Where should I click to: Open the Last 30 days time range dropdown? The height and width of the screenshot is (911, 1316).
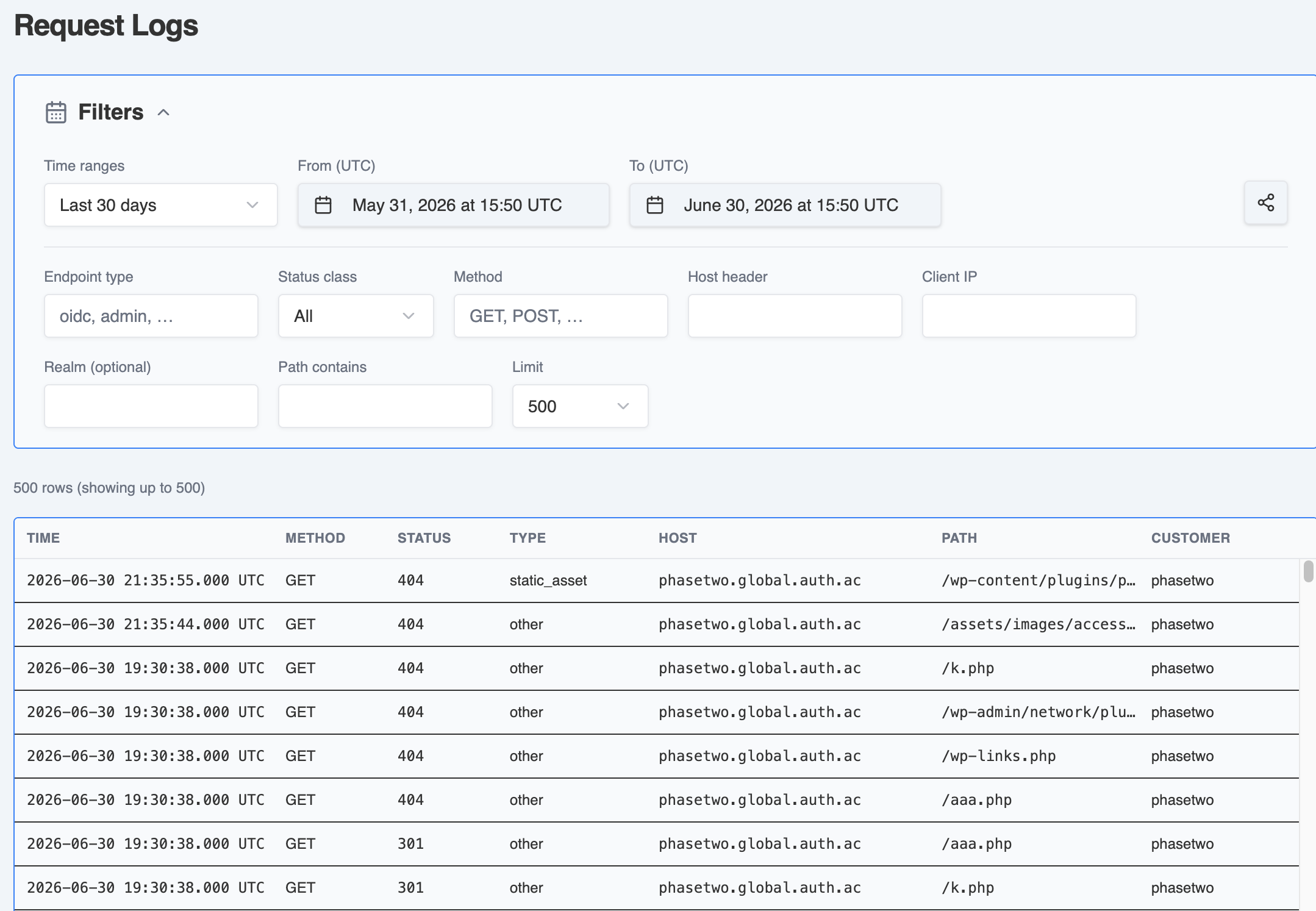pyautogui.click(x=161, y=205)
